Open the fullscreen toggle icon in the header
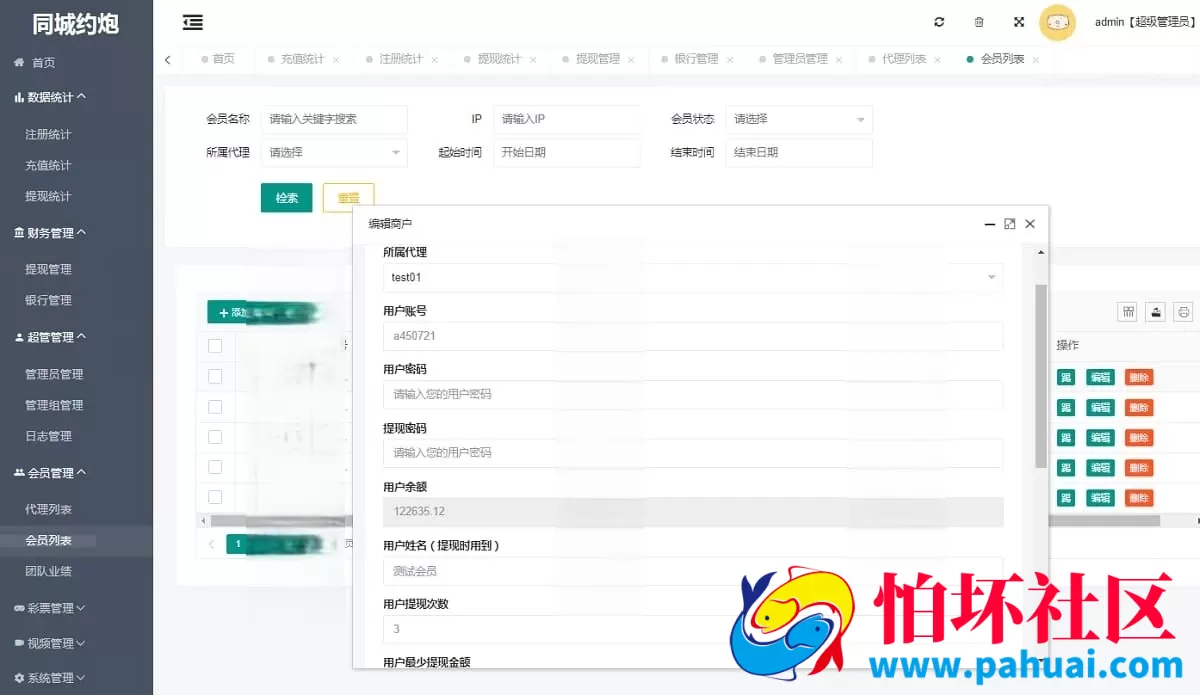The width and height of the screenshot is (1200, 695). point(1021,21)
